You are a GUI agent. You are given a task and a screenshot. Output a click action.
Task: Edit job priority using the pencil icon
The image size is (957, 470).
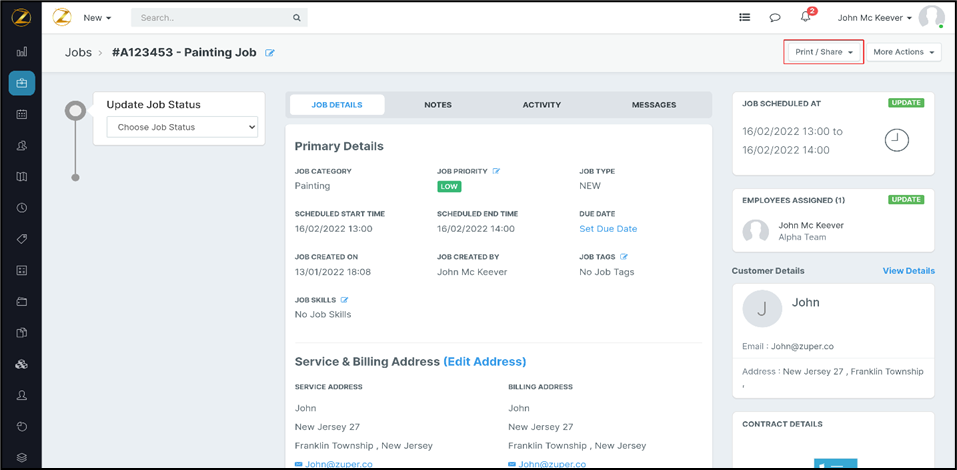(496, 171)
